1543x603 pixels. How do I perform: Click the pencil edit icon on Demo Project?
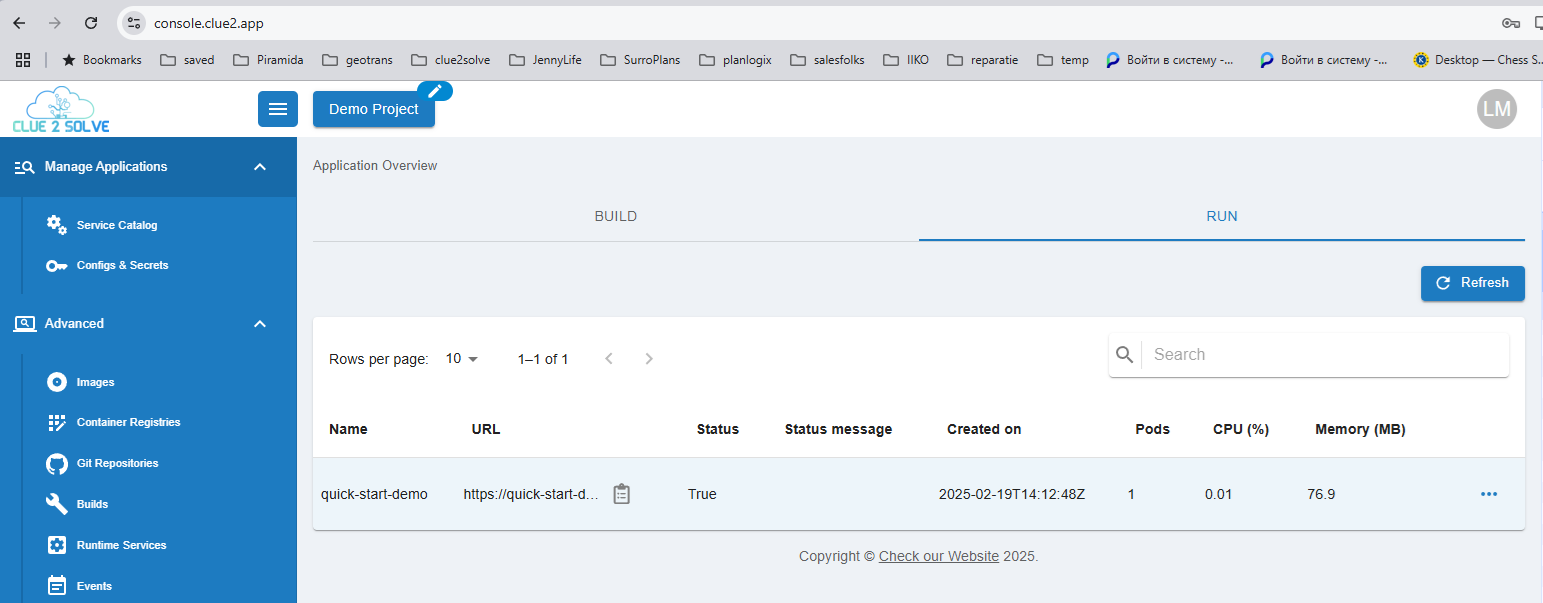click(435, 91)
